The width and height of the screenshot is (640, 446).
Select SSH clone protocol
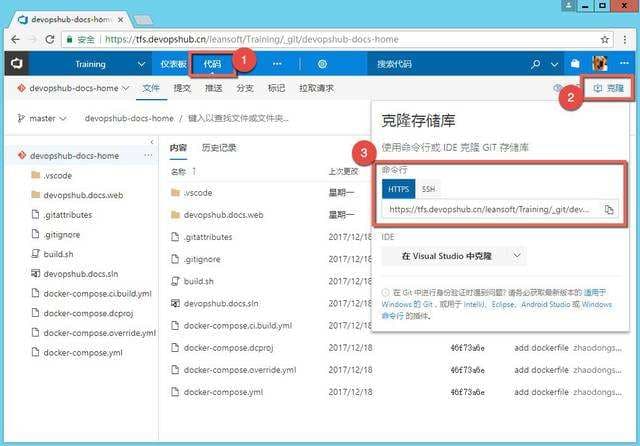tap(429, 189)
